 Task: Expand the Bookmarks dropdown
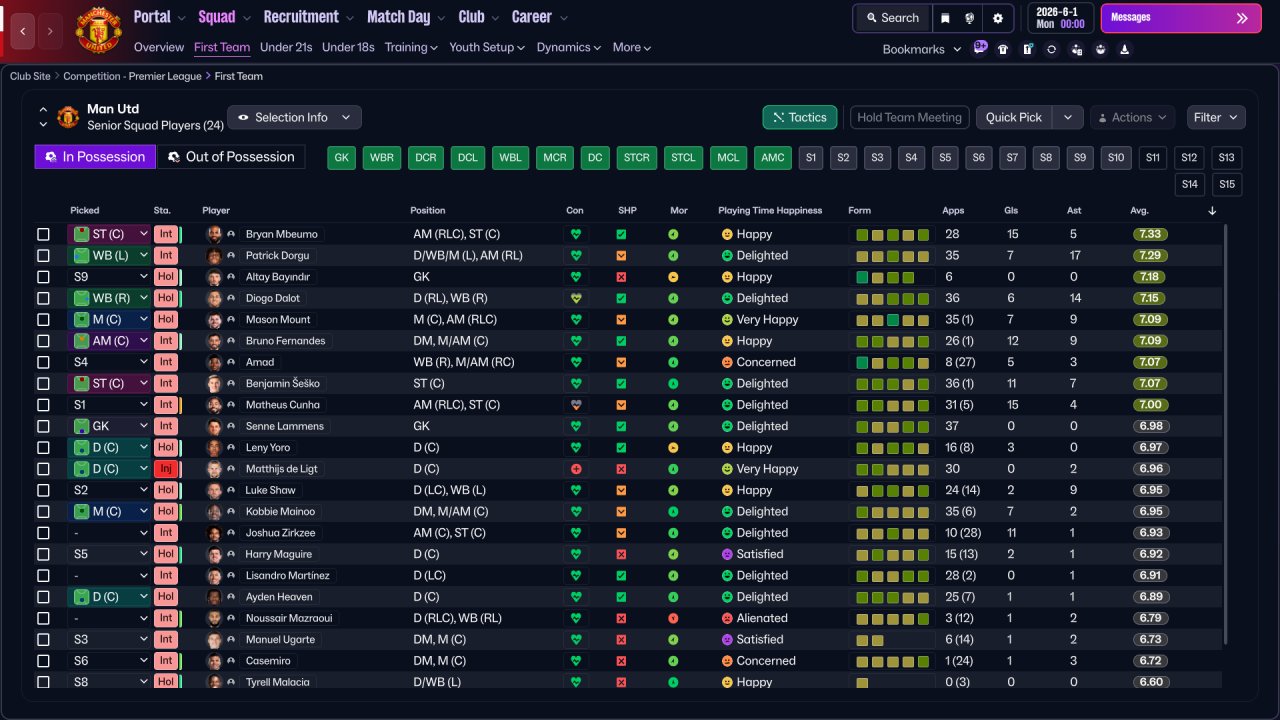click(x=922, y=49)
